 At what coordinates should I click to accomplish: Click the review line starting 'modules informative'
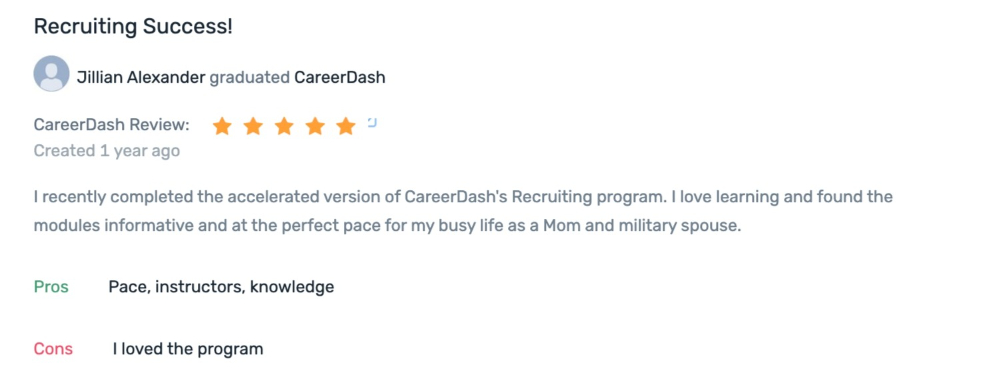387,226
